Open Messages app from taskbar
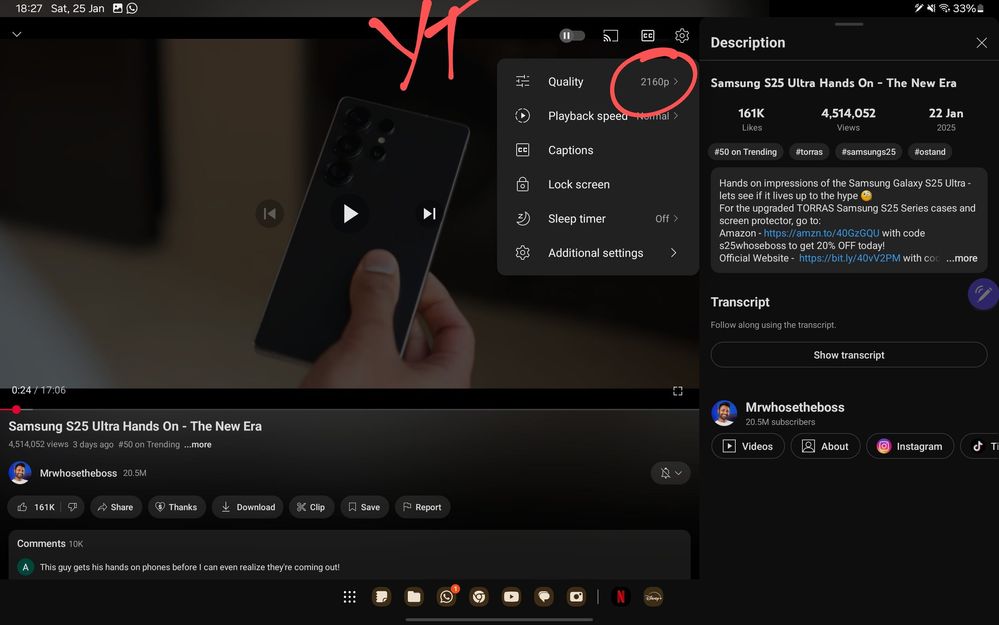Screen dimensions: 999x625 tap(543, 597)
